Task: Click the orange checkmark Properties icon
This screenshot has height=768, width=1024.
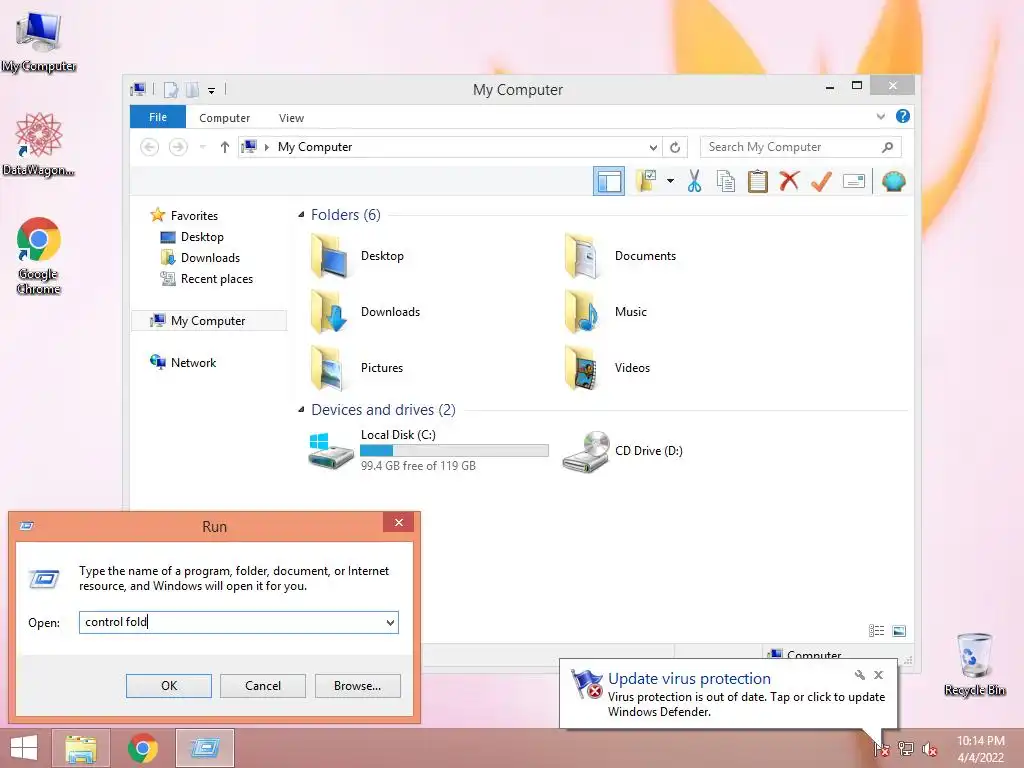Action: click(x=821, y=181)
